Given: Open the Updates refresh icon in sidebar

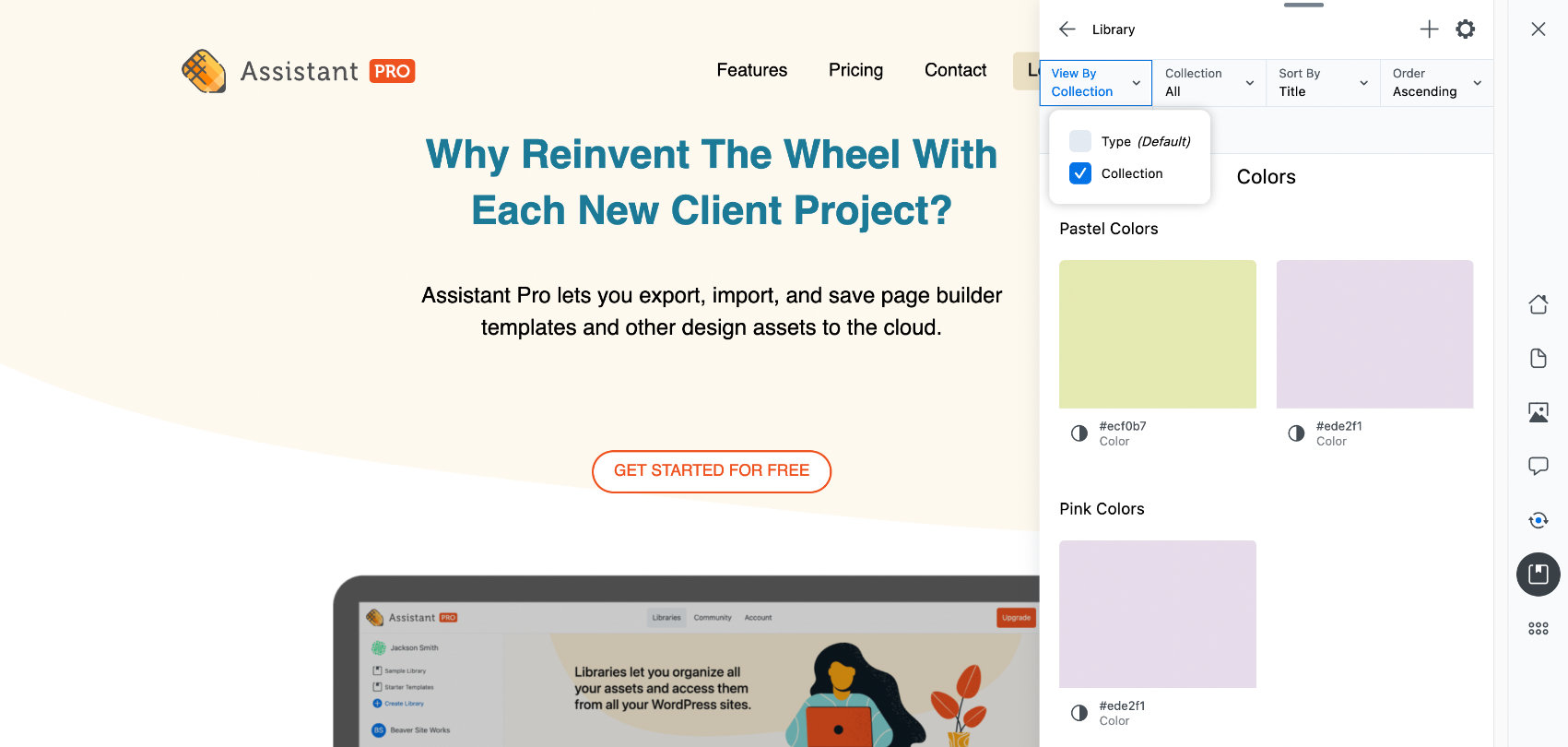Looking at the screenshot, I should (1538, 520).
